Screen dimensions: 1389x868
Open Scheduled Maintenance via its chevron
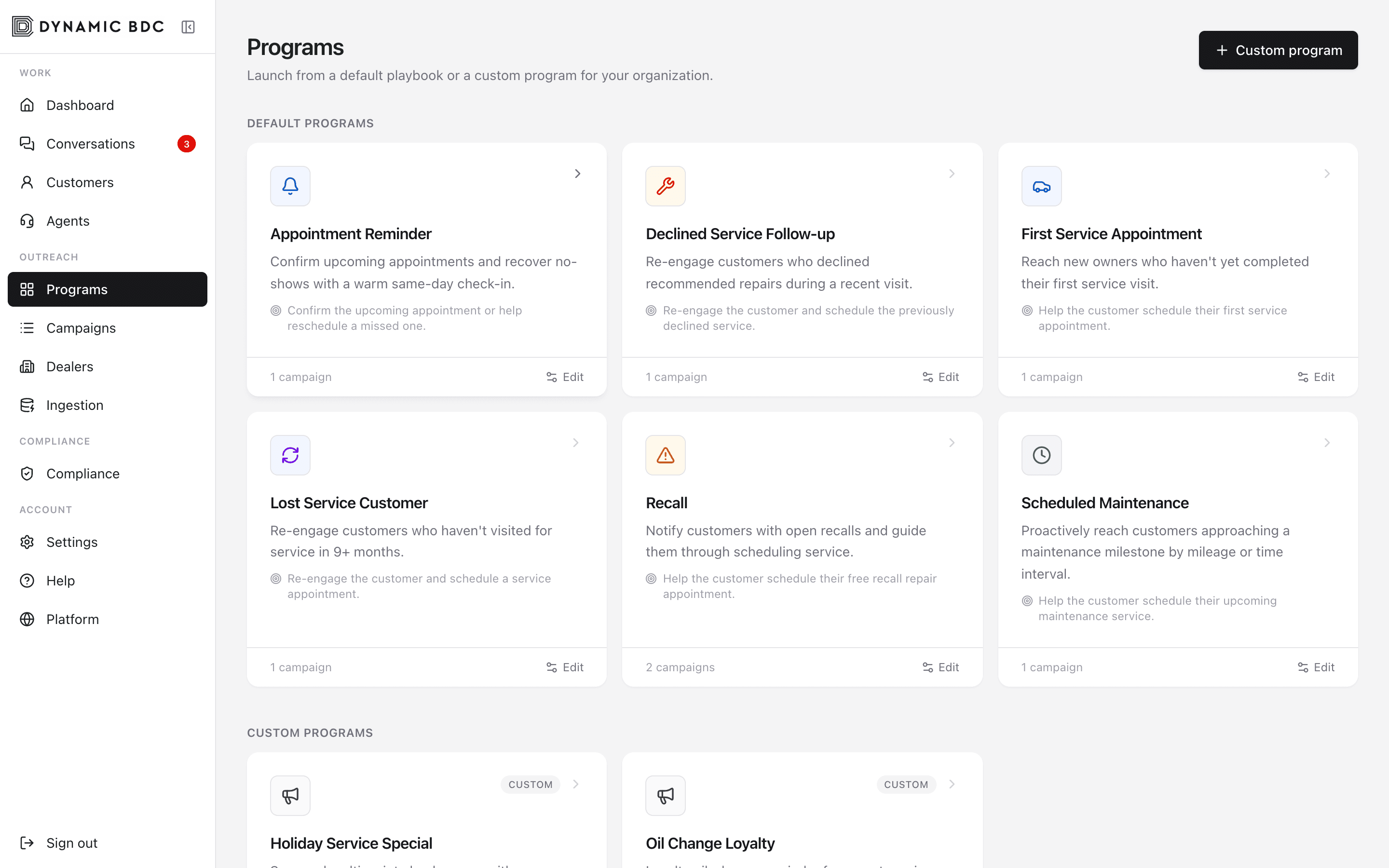pos(1327,443)
